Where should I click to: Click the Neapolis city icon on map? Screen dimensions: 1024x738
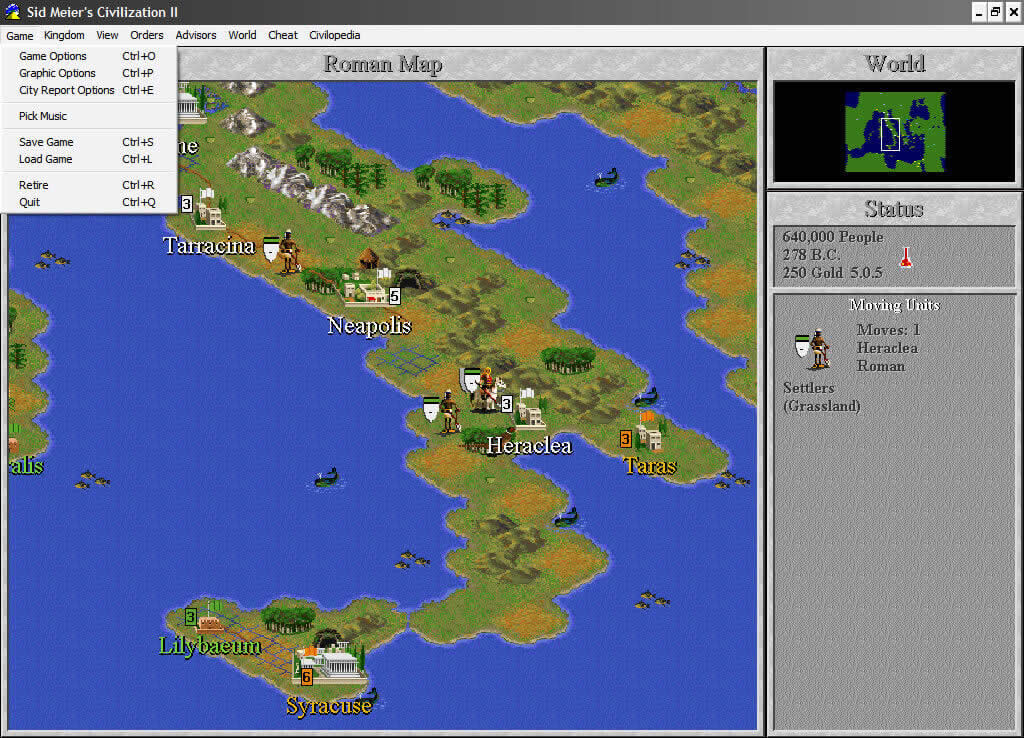366,290
